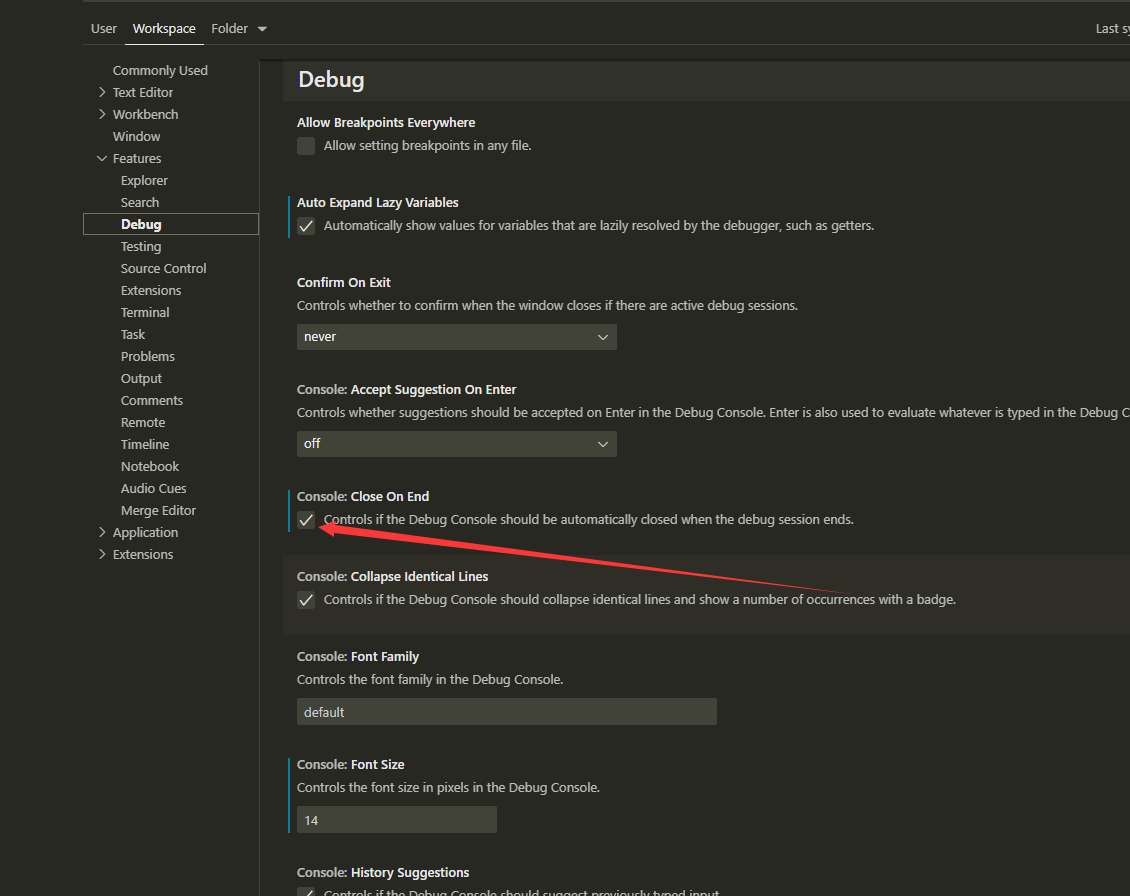Expand the Text Editor section chevron
The height and width of the screenshot is (896, 1130).
point(102,92)
